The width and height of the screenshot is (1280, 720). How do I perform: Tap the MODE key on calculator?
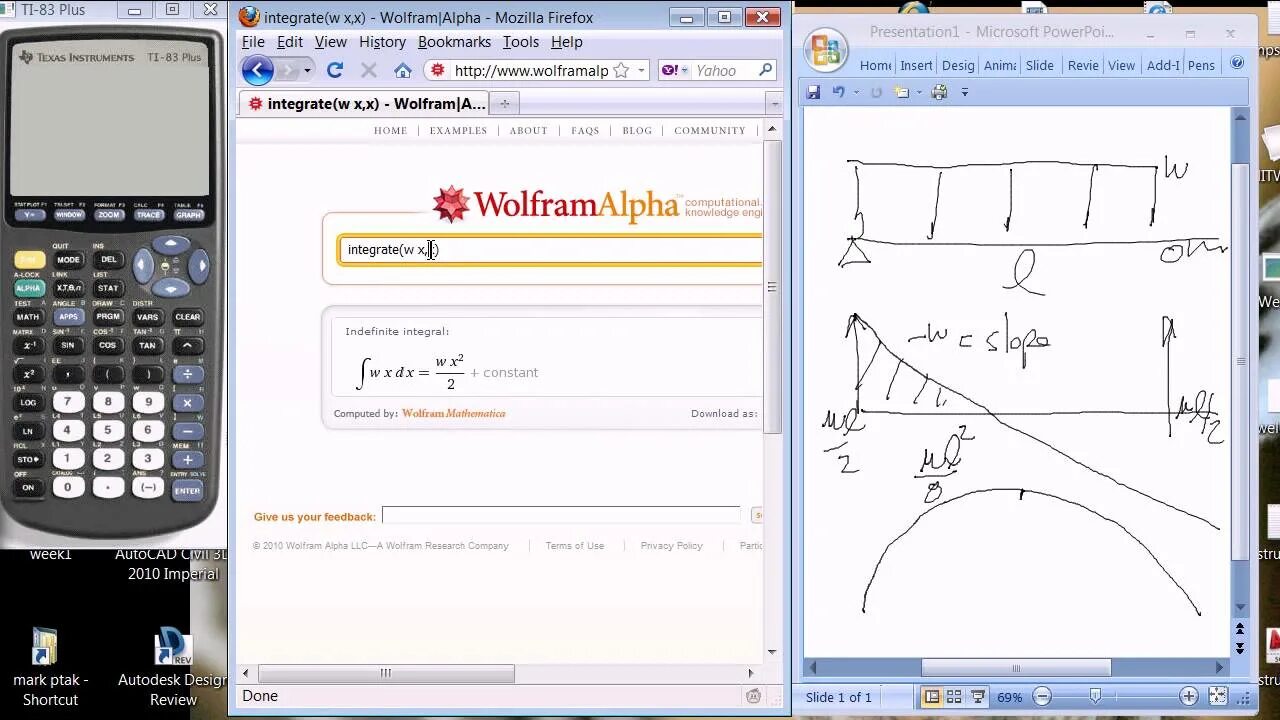coord(68,260)
